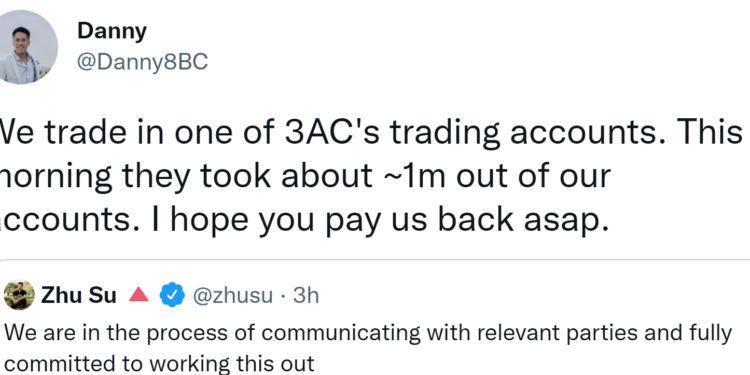750x375 pixels.
Task: Open the Danny display name link
Action: click(111, 32)
